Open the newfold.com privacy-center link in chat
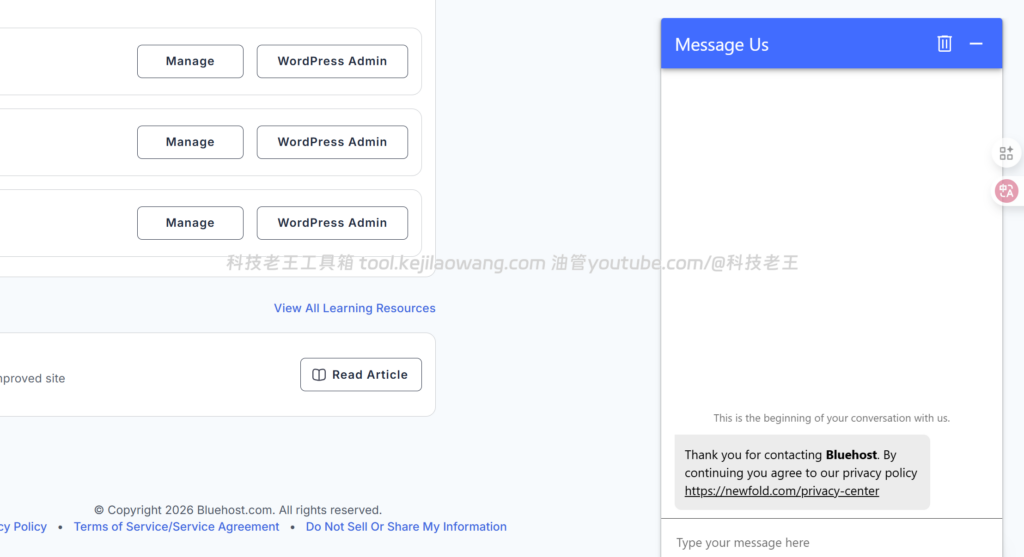1024x557 pixels. point(782,491)
